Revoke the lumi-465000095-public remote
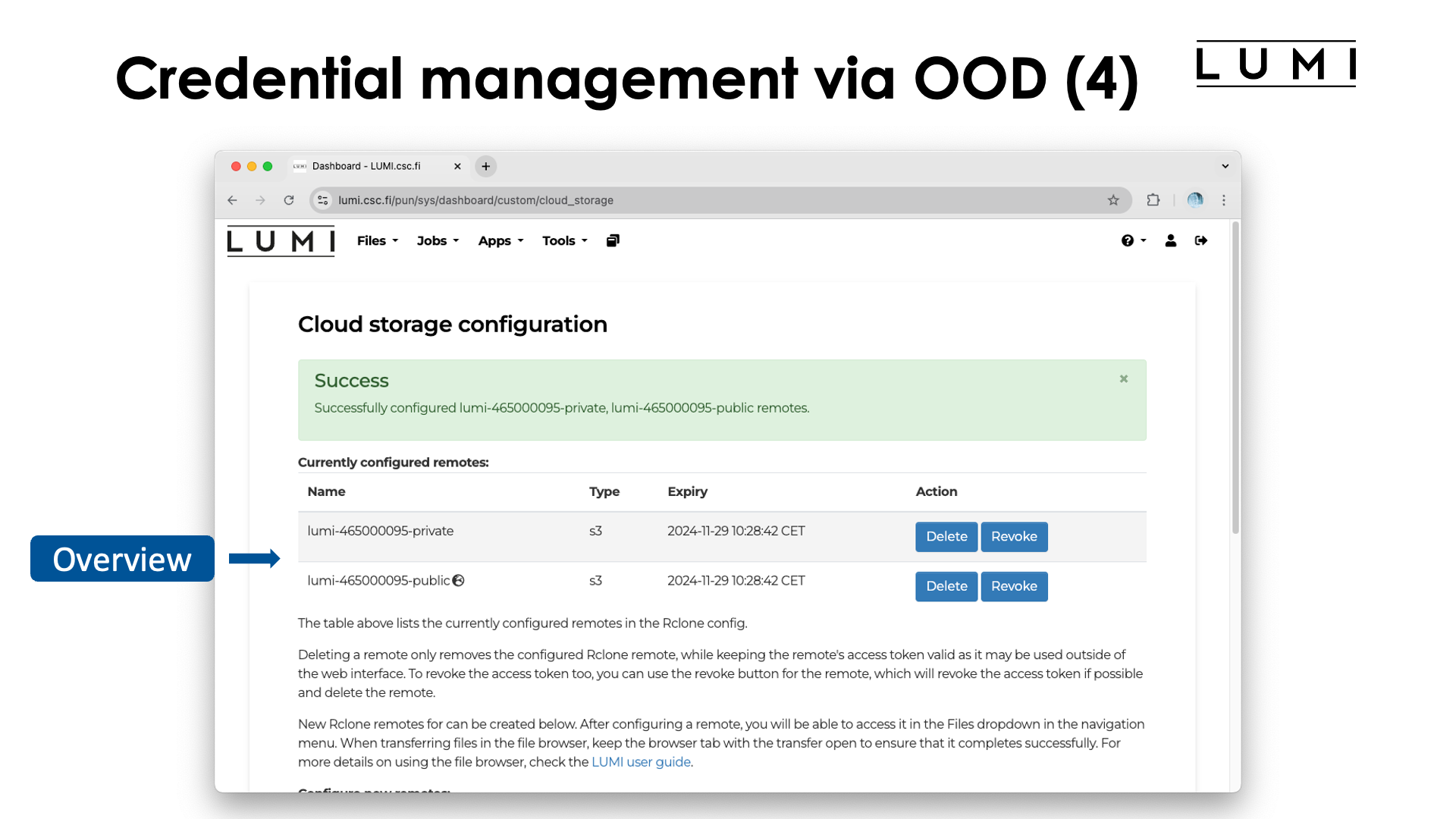 coord(1014,586)
